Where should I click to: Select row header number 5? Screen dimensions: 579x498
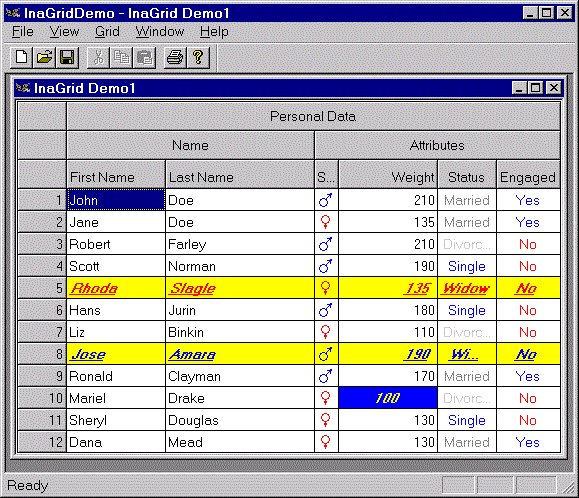pyautogui.click(x=42, y=288)
